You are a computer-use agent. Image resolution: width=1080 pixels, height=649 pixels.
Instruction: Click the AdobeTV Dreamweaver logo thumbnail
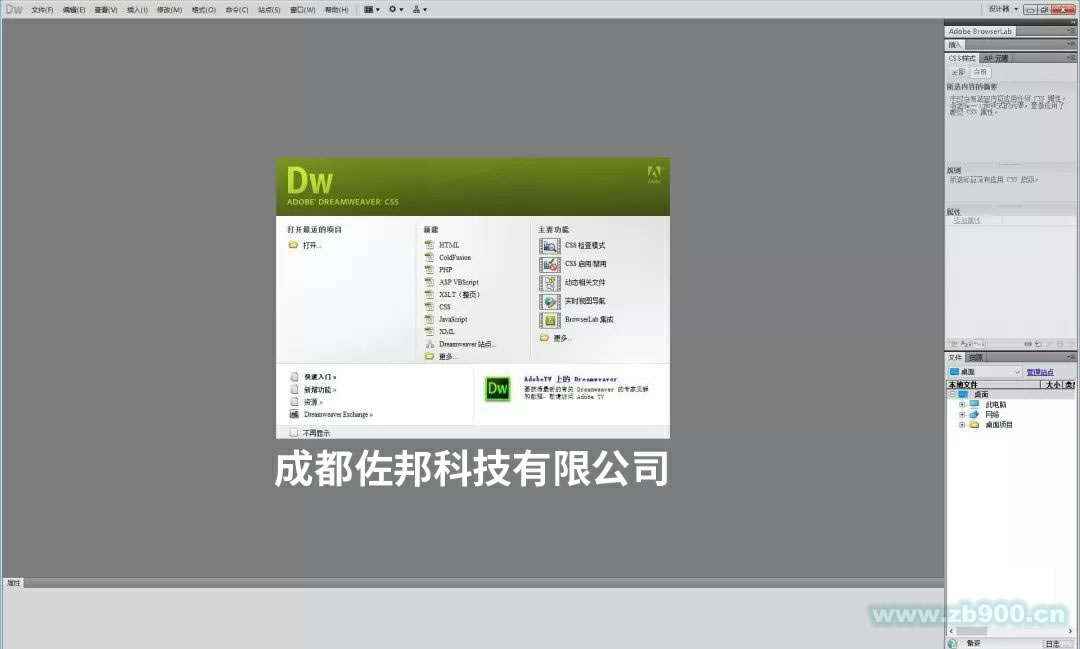pos(497,391)
